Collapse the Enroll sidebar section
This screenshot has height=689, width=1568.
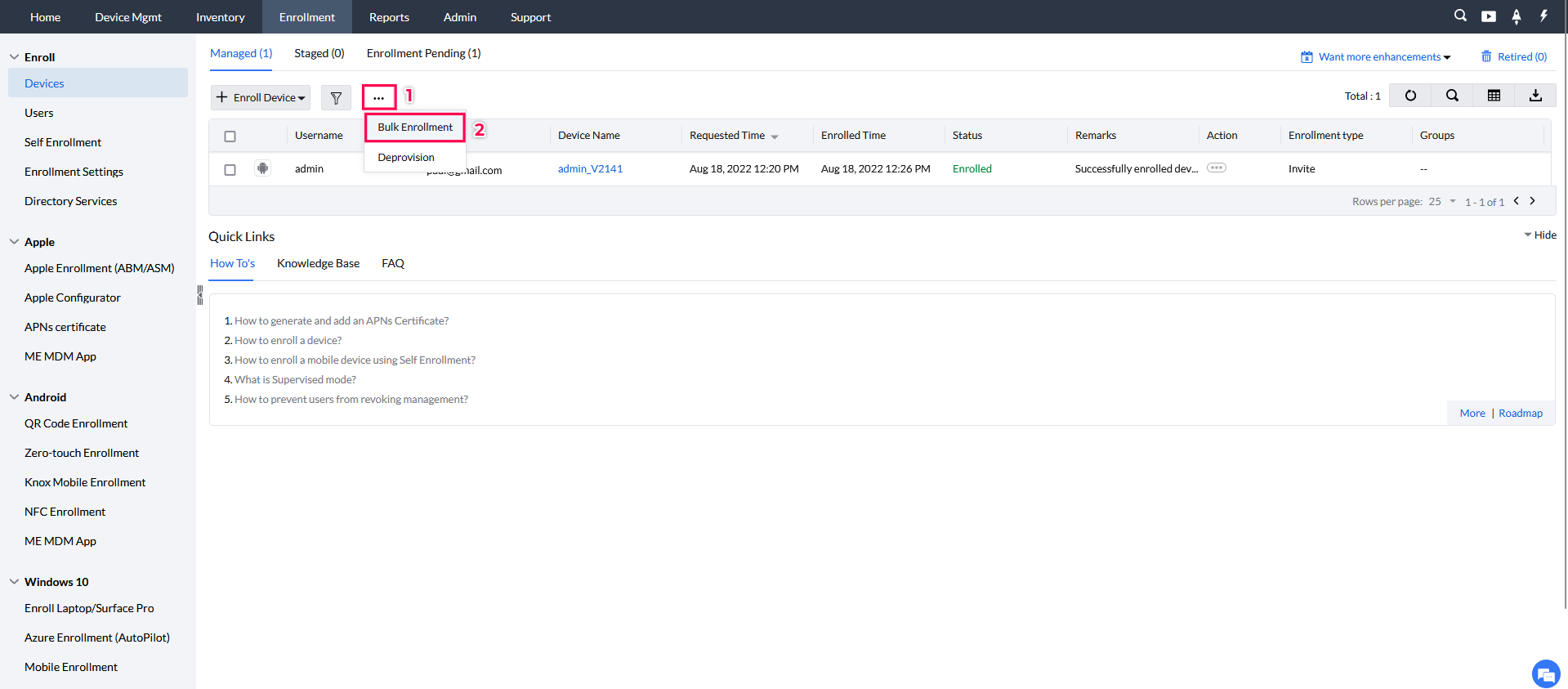pyautogui.click(x=14, y=57)
